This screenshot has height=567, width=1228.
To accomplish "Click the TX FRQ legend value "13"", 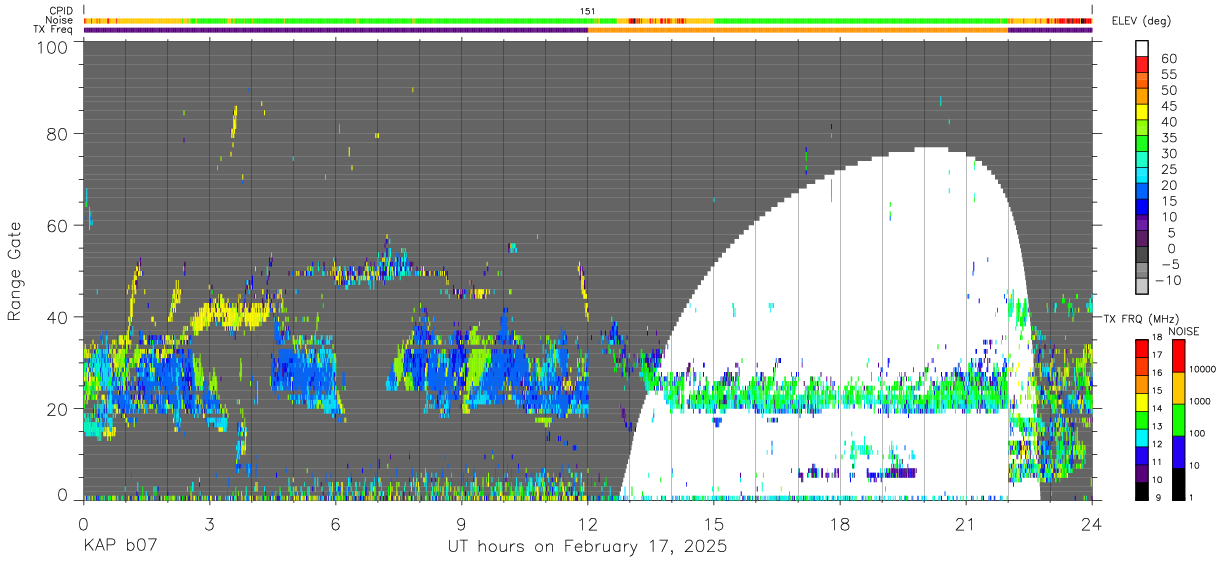I will pos(1157,426).
